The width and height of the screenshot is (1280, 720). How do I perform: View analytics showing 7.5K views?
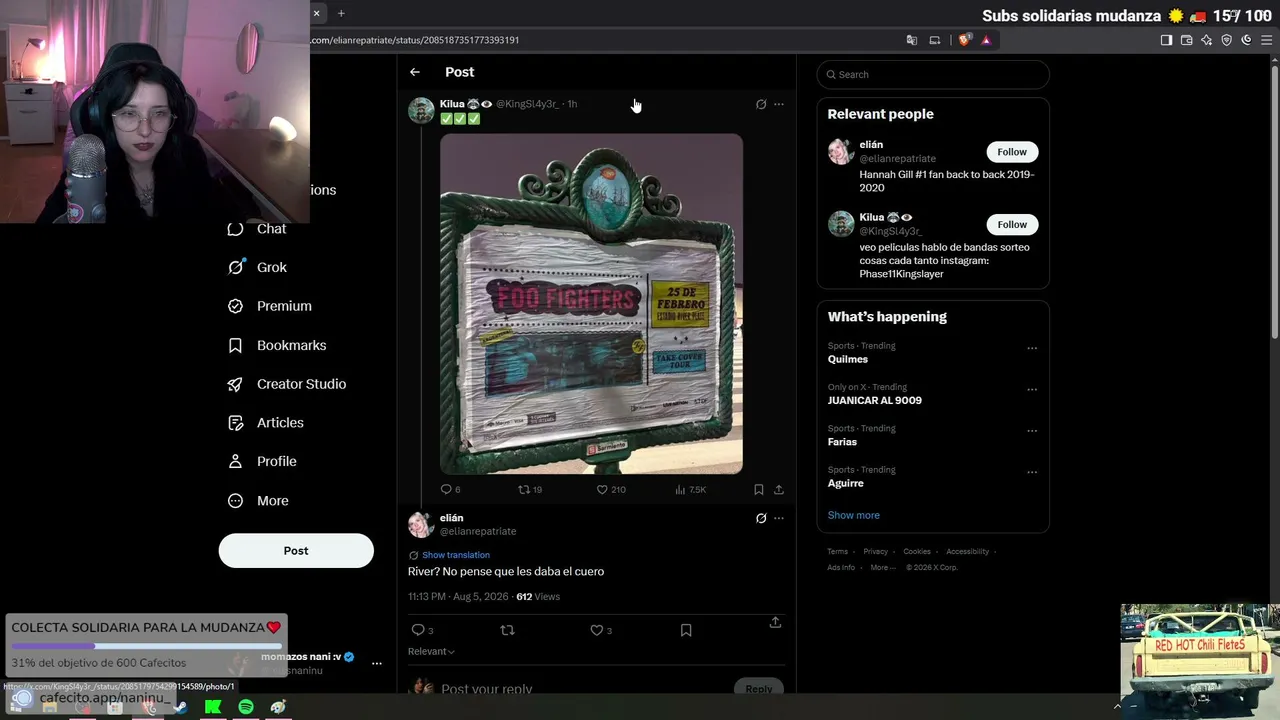(691, 490)
